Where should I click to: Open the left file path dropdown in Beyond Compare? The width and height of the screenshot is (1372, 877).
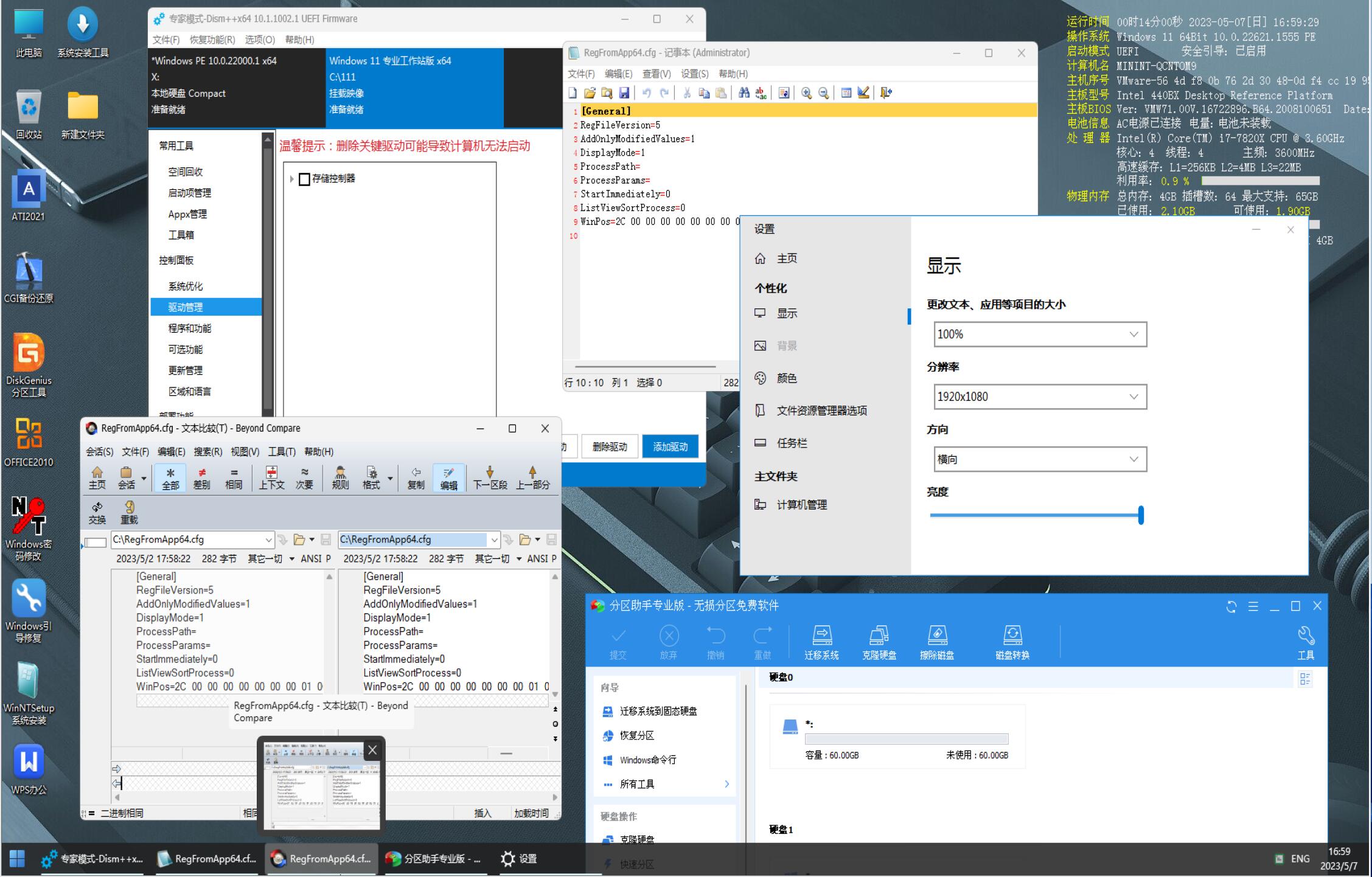(268, 539)
